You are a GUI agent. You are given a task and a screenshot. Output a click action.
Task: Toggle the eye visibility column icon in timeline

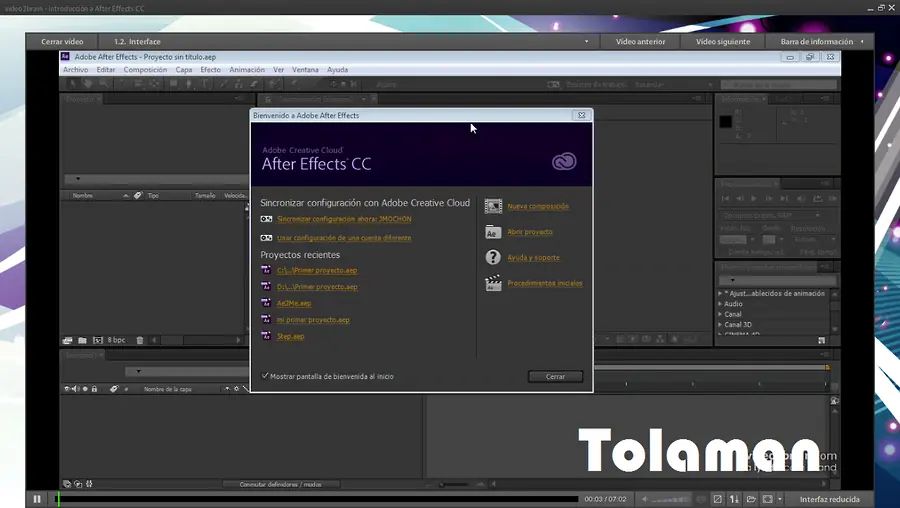pyautogui.click(x=67, y=389)
